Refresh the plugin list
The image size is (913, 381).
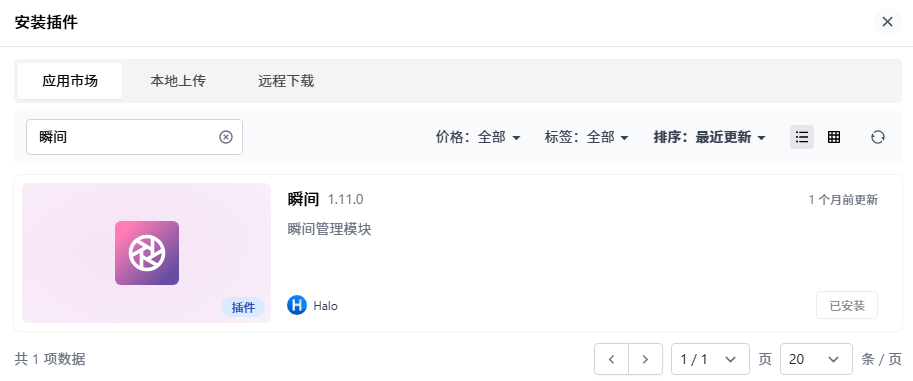click(x=877, y=137)
